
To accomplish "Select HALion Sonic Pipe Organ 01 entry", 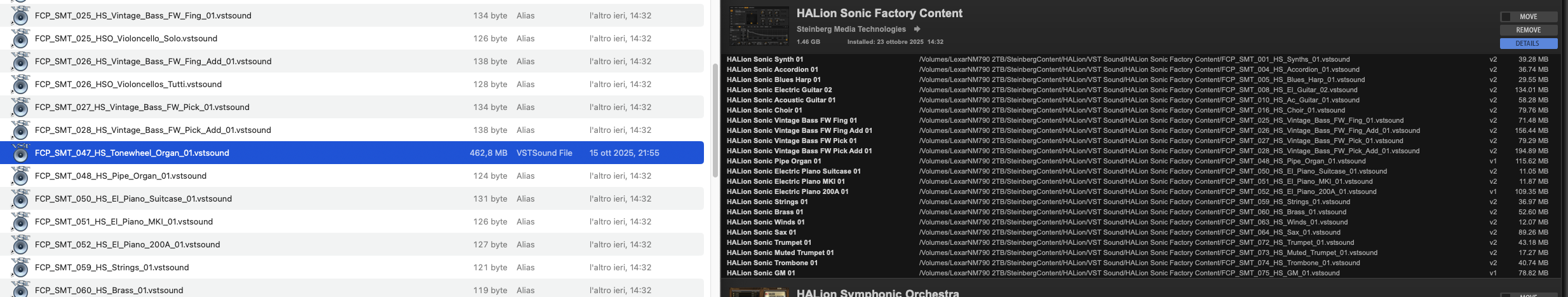I will click(x=774, y=161).
